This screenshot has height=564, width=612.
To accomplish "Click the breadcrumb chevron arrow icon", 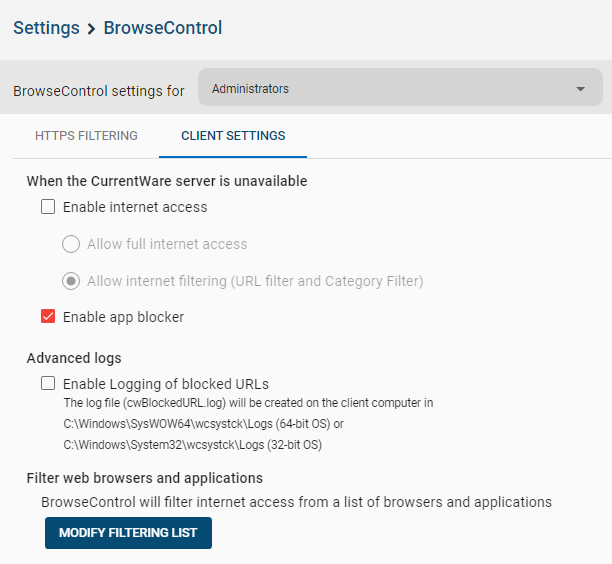I will [91, 29].
